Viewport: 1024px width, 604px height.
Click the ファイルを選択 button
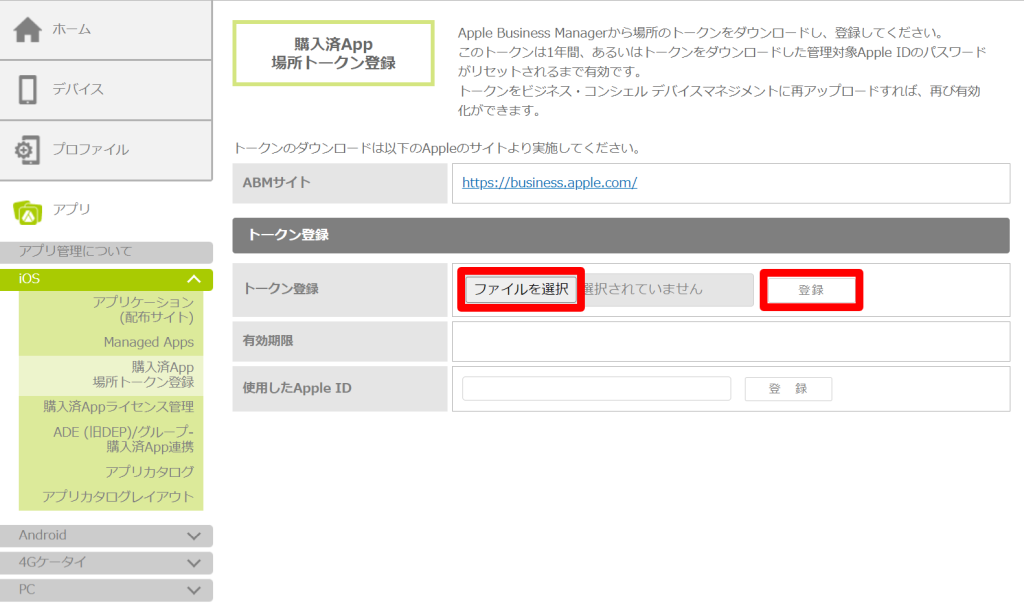click(521, 290)
